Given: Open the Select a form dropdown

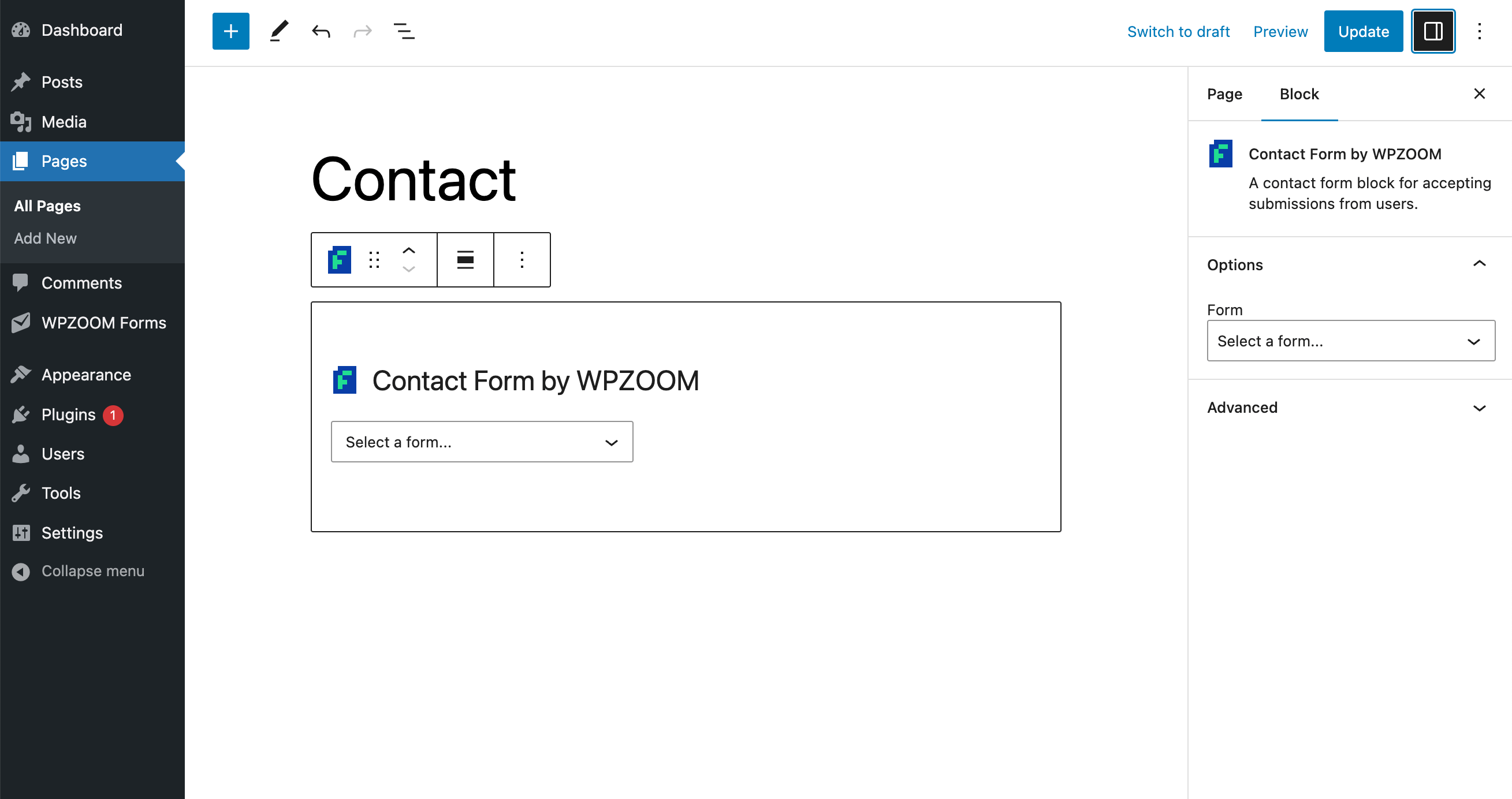Looking at the screenshot, I should click(x=482, y=441).
